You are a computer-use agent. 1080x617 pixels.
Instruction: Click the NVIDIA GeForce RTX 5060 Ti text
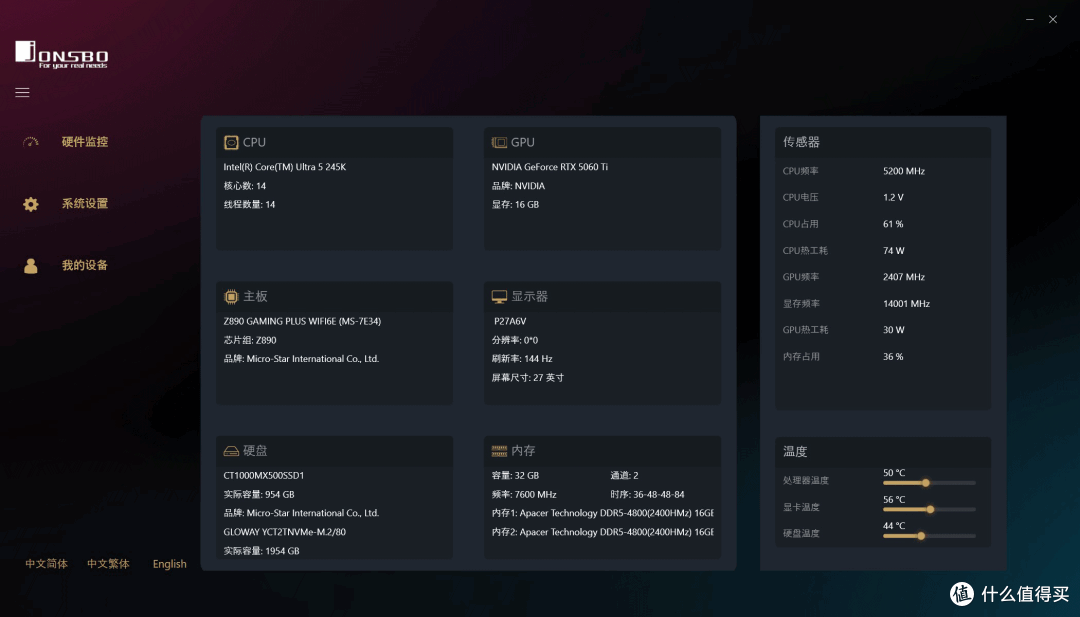[550, 167]
